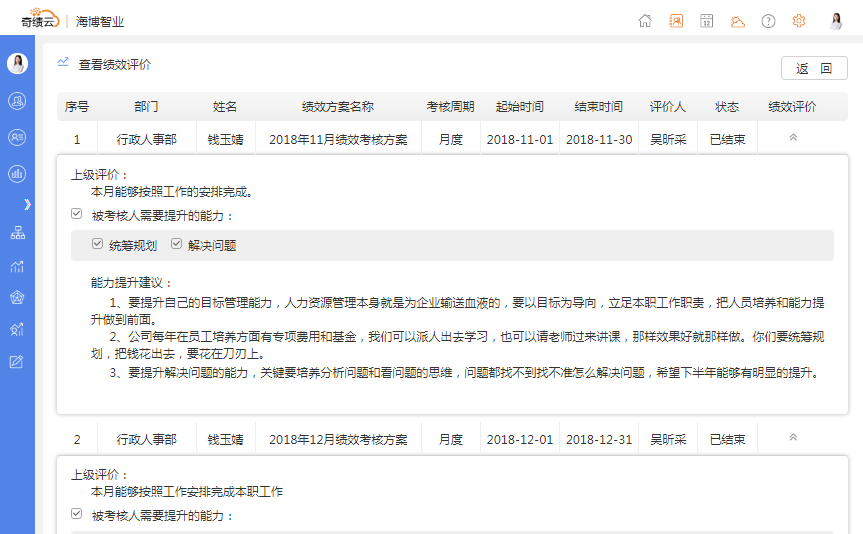Click the 姓名 column header
This screenshot has height=534, width=863.
[225, 106]
